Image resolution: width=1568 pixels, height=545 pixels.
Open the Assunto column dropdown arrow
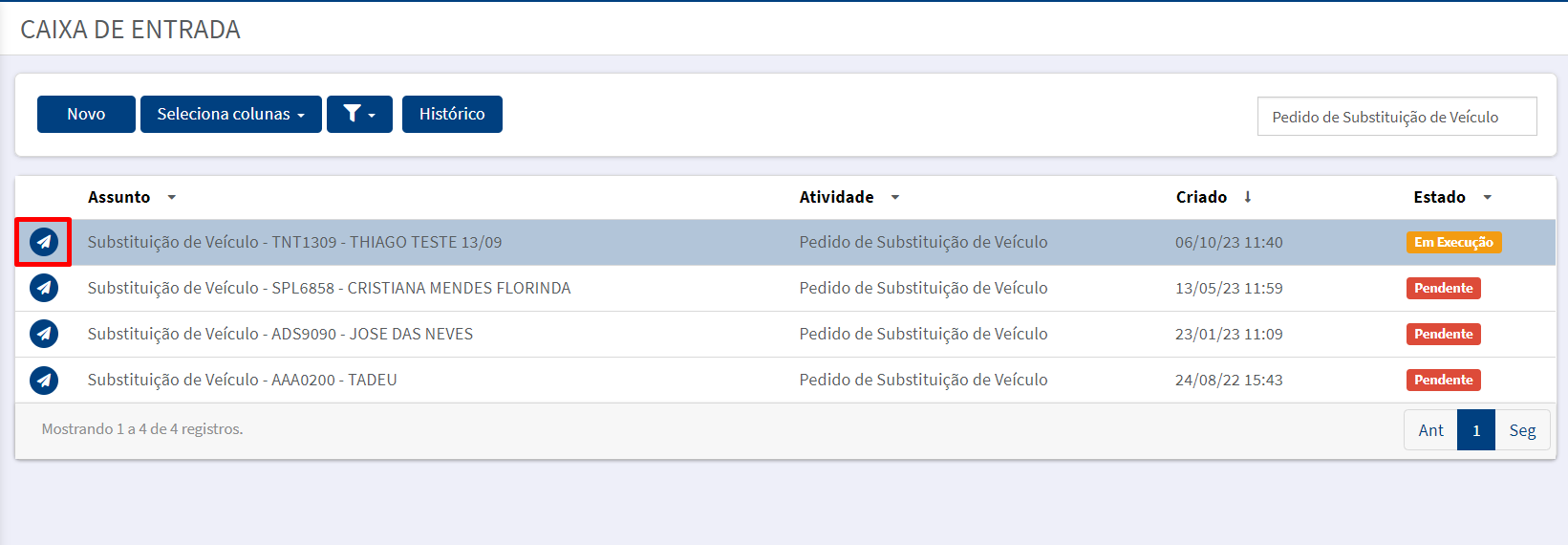(172, 197)
